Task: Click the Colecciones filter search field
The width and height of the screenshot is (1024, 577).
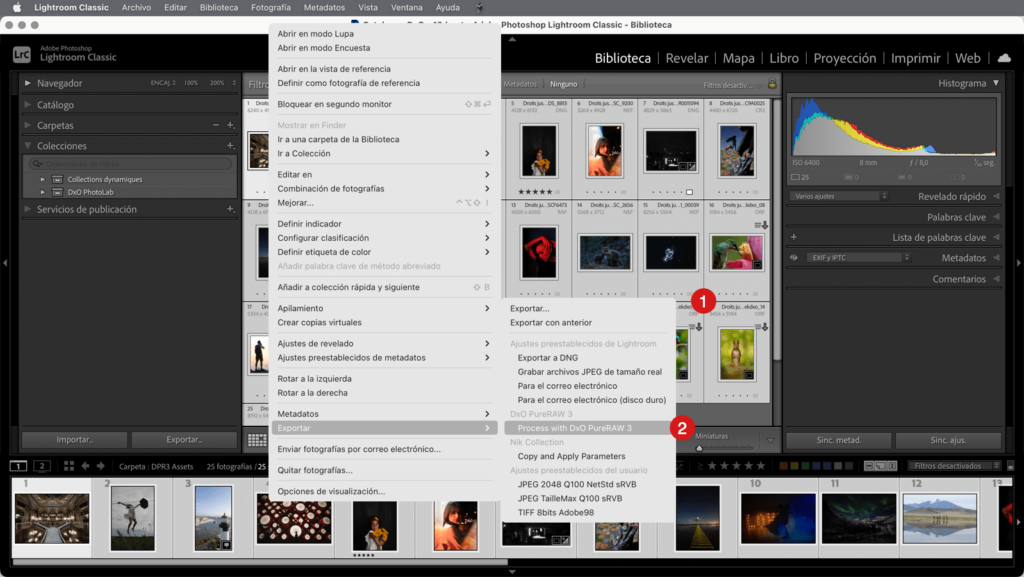Action: pos(131,164)
